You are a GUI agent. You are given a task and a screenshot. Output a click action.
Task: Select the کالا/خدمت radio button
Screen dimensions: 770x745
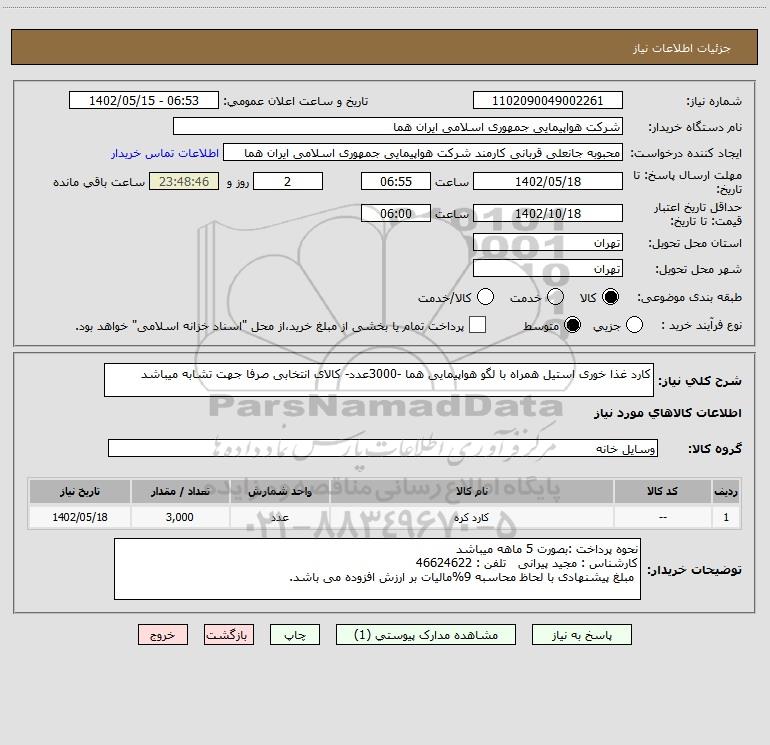pyautogui.click(x=485, y=297)
